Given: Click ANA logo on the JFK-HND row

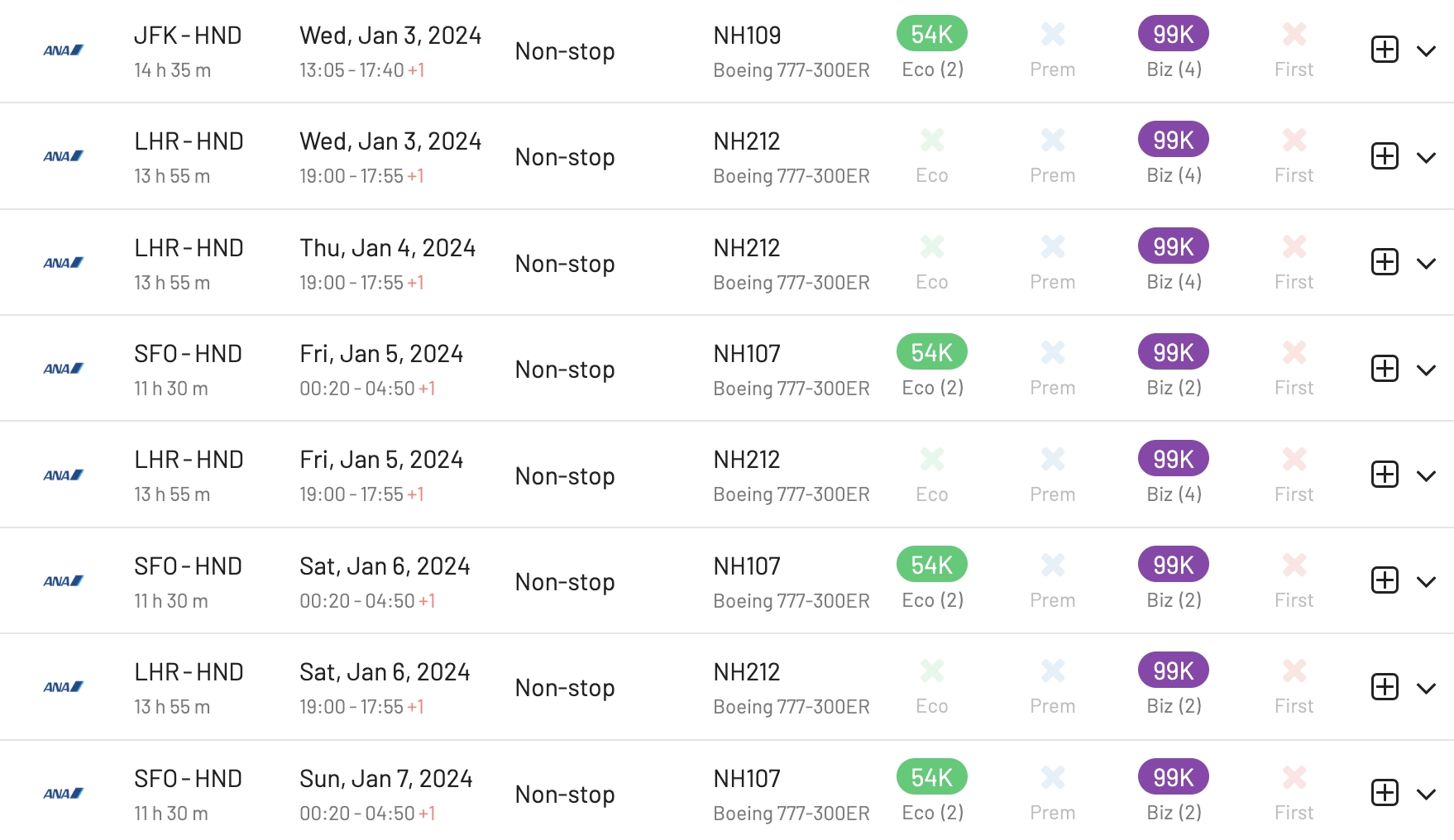Looking at the screenshot, I should (64, 50).
